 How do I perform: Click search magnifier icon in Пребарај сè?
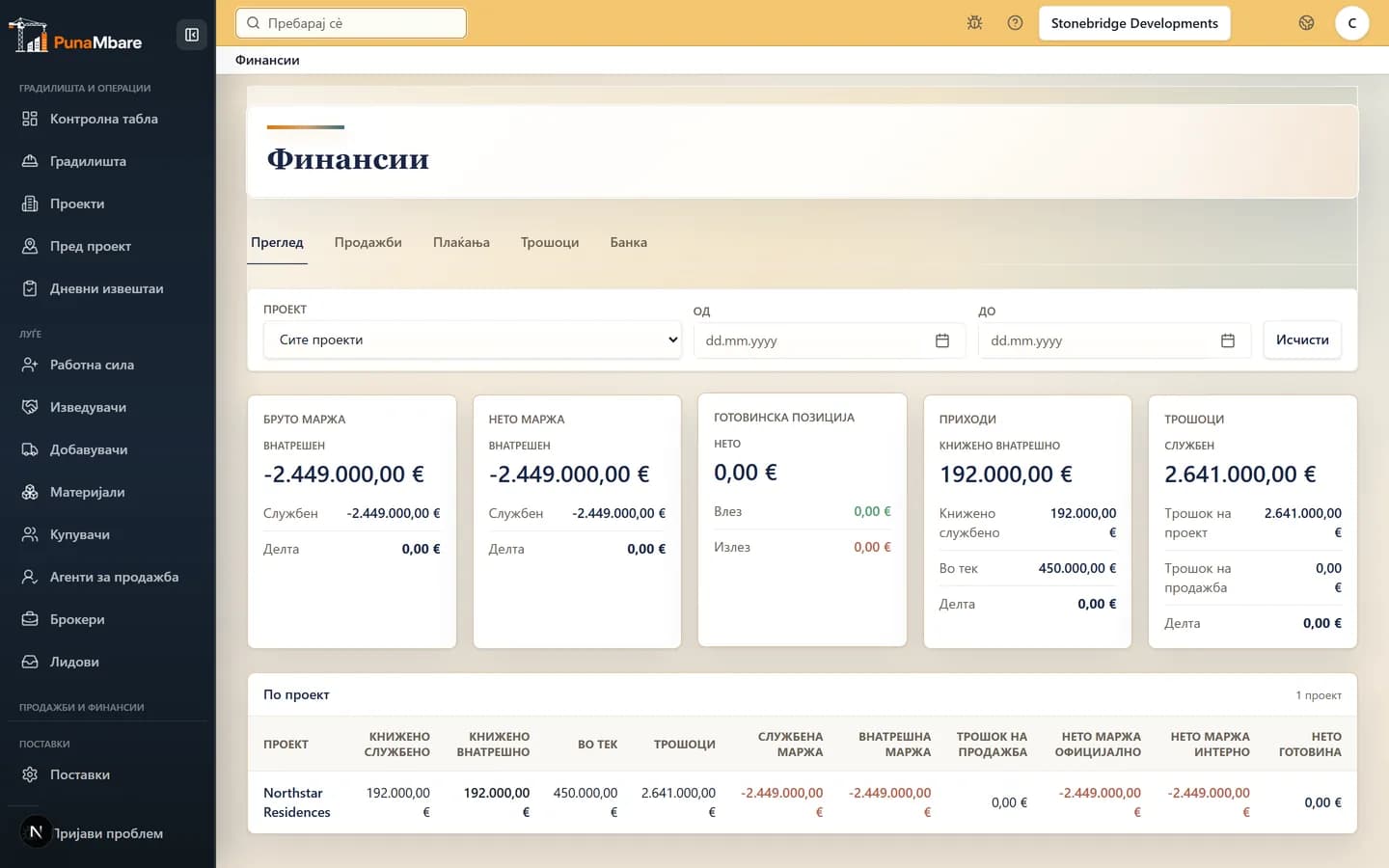[253, 23]
